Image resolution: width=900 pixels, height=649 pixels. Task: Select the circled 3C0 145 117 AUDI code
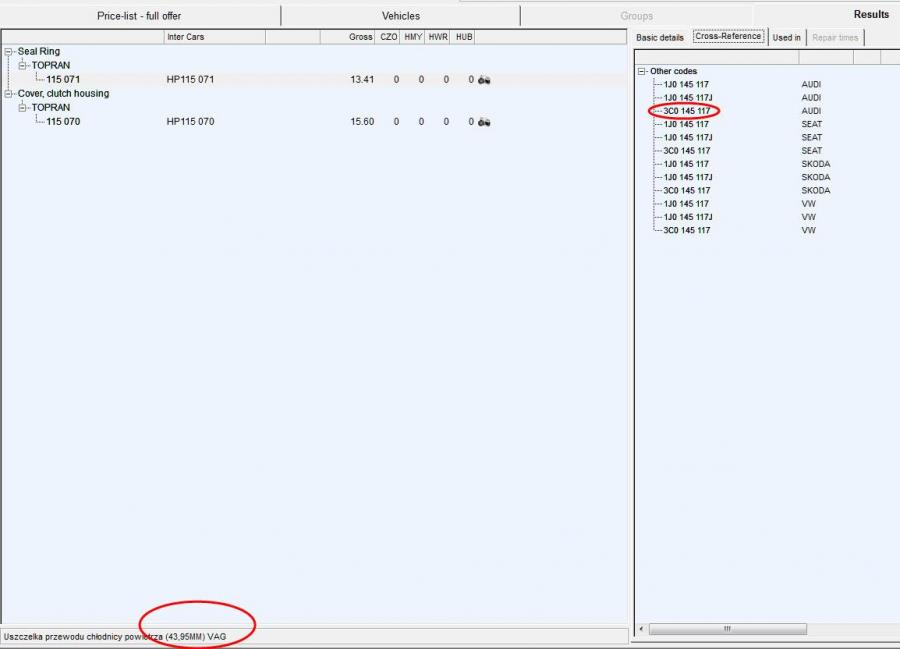click(687, 111)
